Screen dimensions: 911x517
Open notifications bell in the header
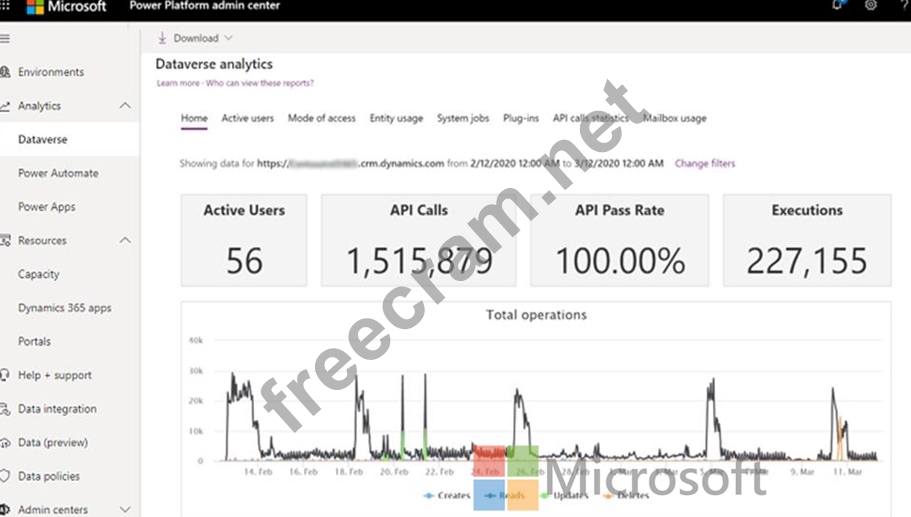pos(837,6)
